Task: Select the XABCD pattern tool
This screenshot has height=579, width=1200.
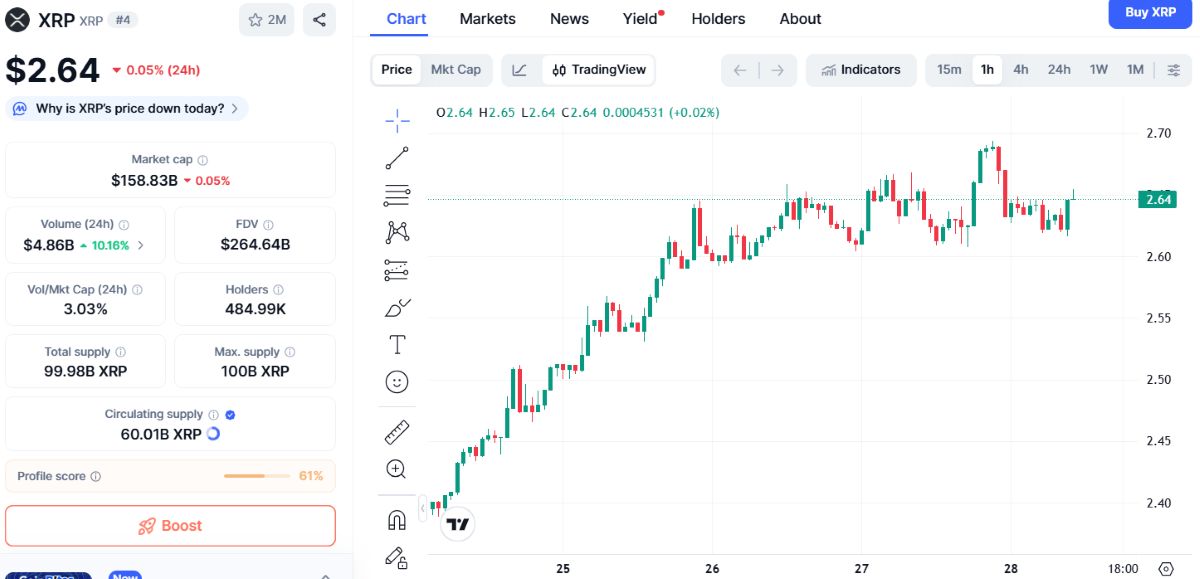Action: tap(397, 233)
